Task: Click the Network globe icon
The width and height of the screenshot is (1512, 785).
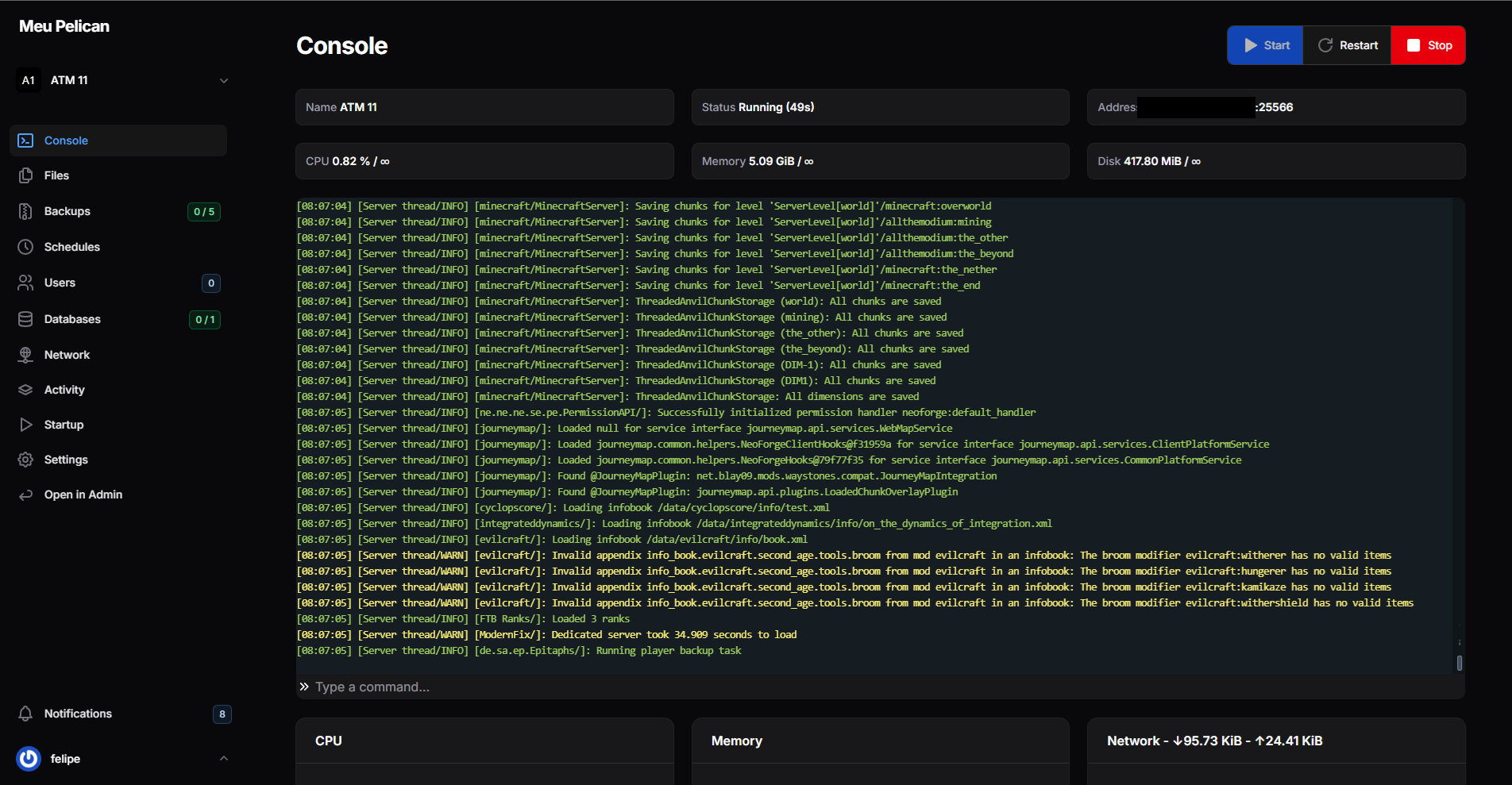Action: [25, 355]
